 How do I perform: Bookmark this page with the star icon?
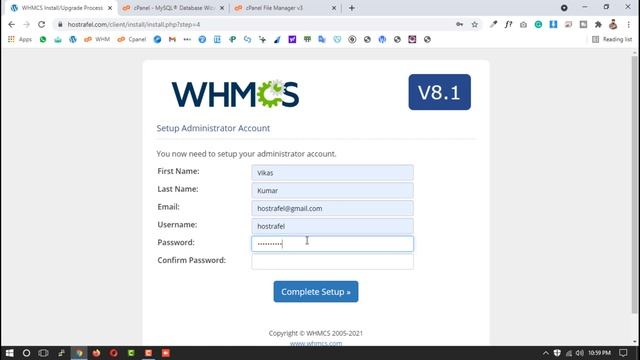[x=474, y=24]
